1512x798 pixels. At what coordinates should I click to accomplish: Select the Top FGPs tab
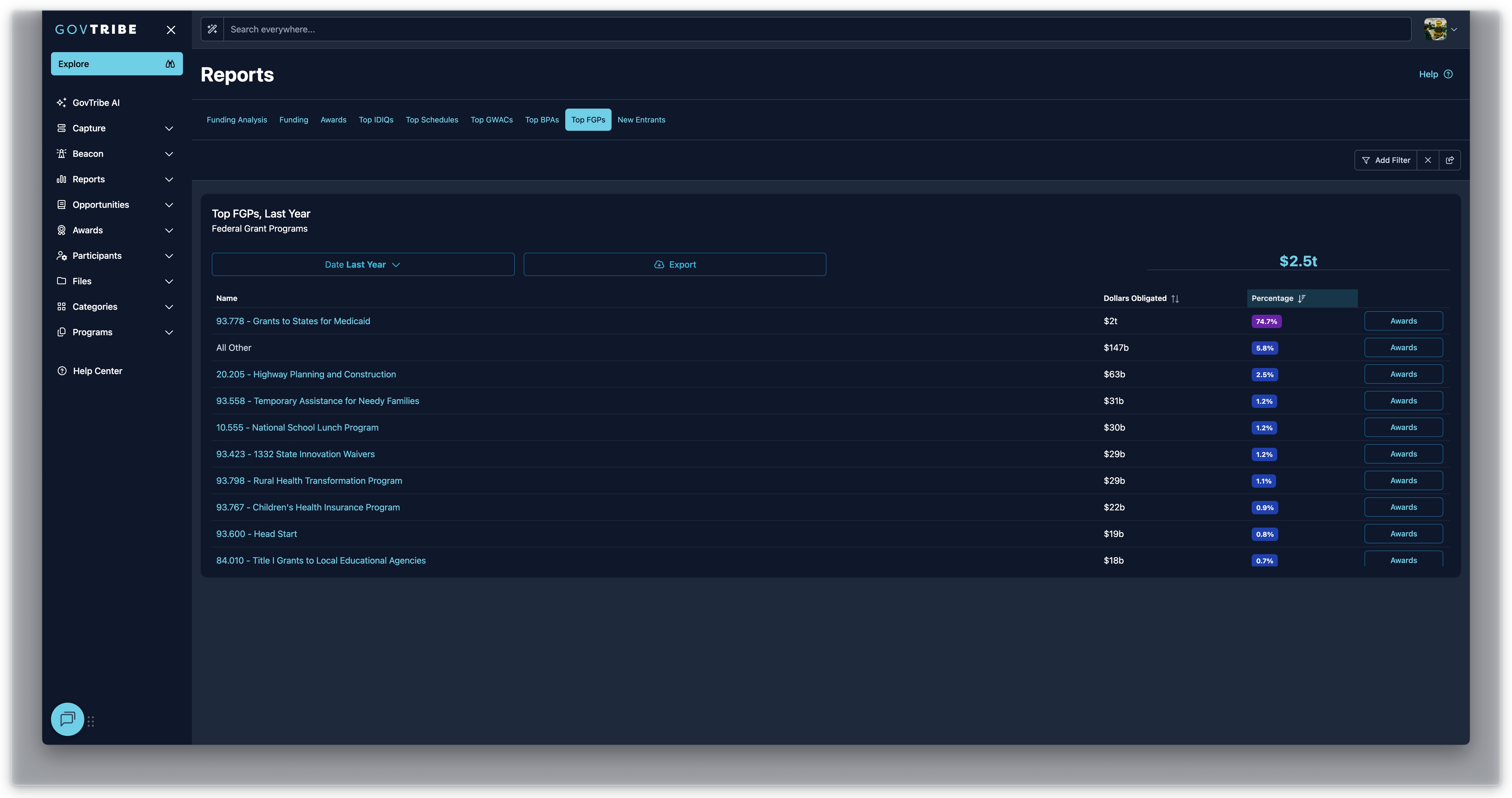tap(588, 120)
